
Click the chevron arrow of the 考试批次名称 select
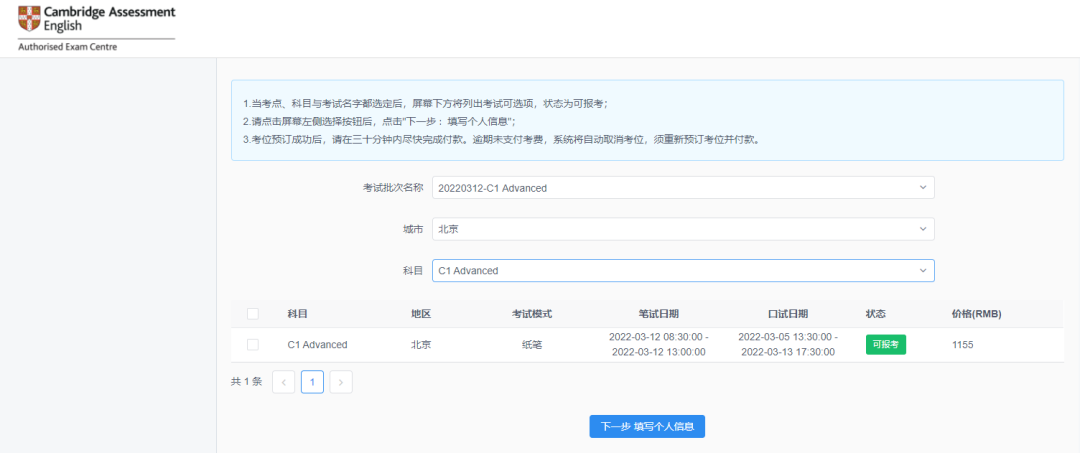[x=923, y=187]
